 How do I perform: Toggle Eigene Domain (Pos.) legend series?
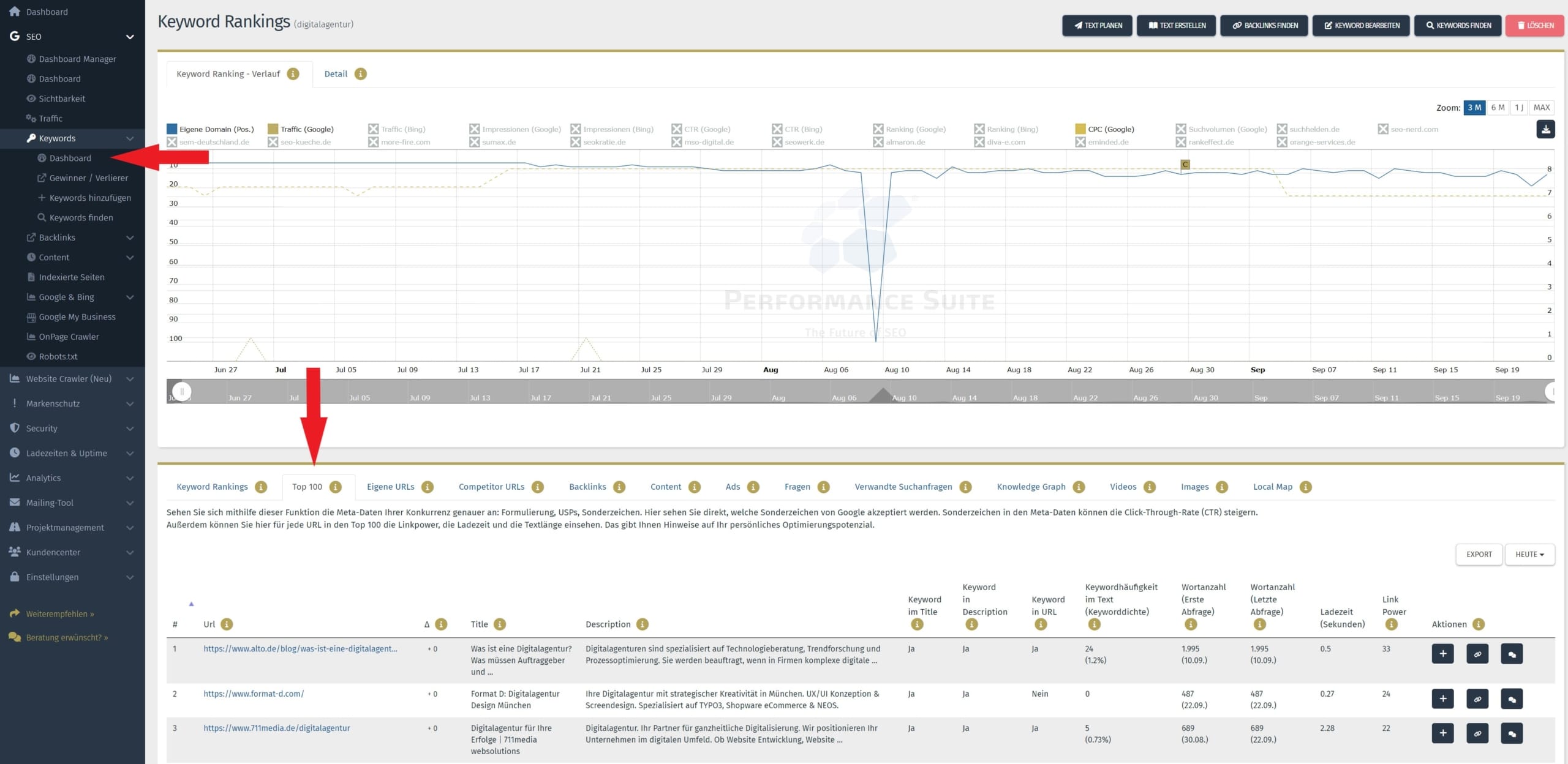click(210, 129)
